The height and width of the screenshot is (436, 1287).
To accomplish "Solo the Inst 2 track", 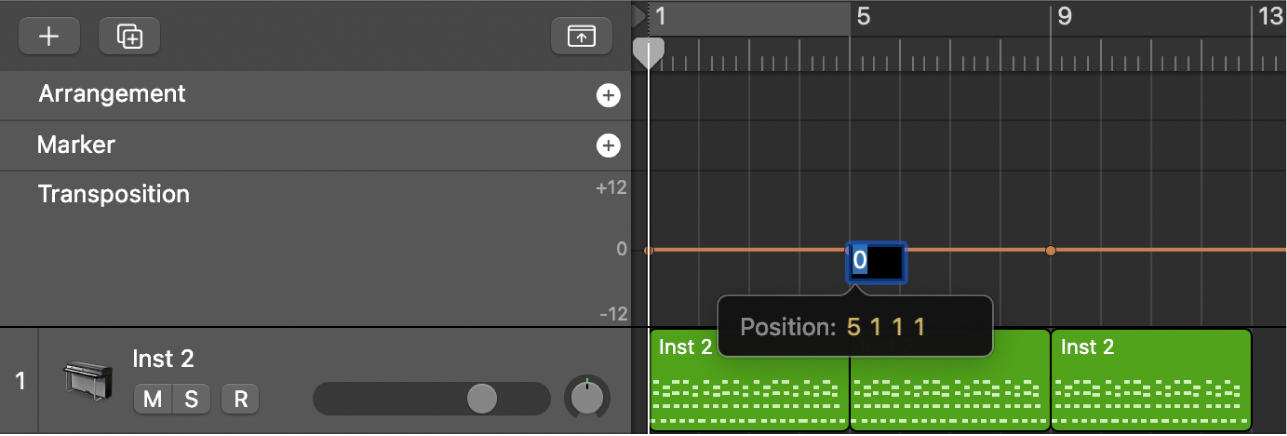I will [191, 399].
